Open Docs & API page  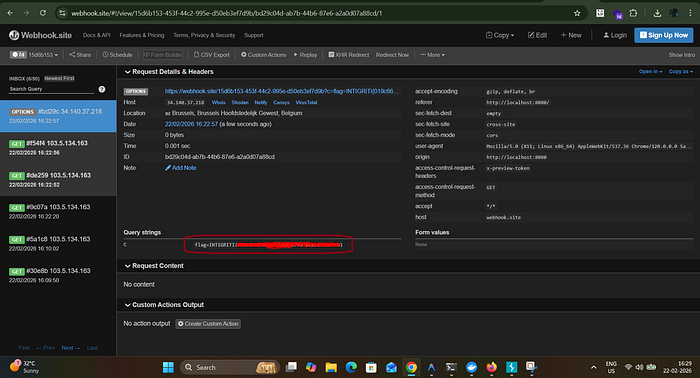click(96, 35)
